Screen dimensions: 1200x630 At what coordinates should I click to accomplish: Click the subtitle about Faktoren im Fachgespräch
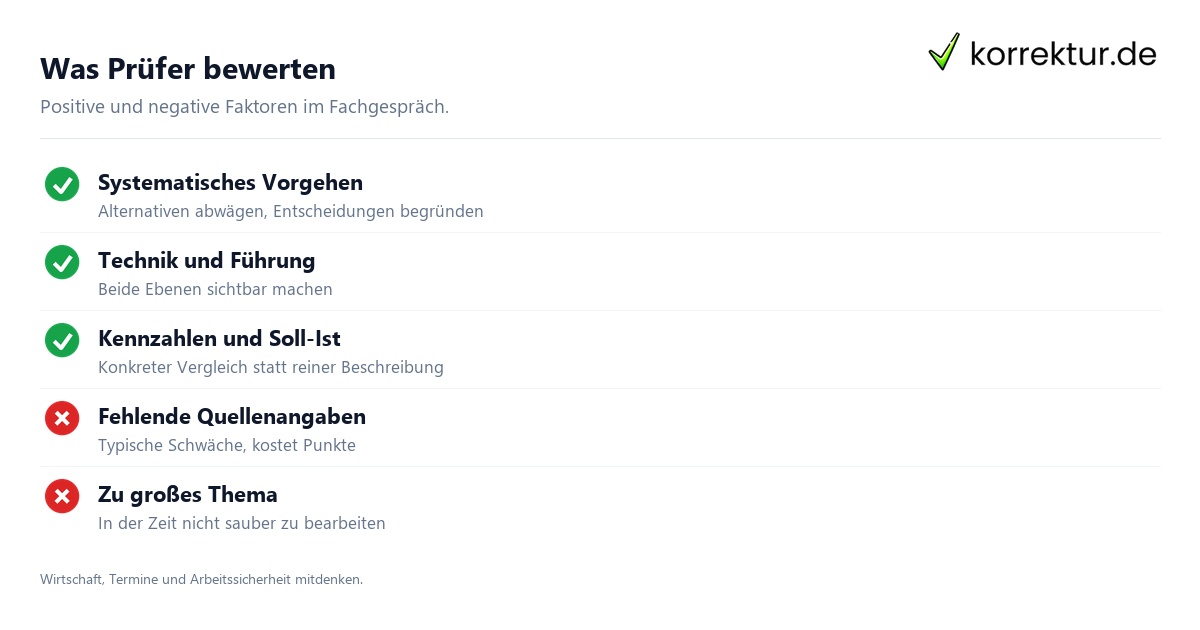coord(244,107)
